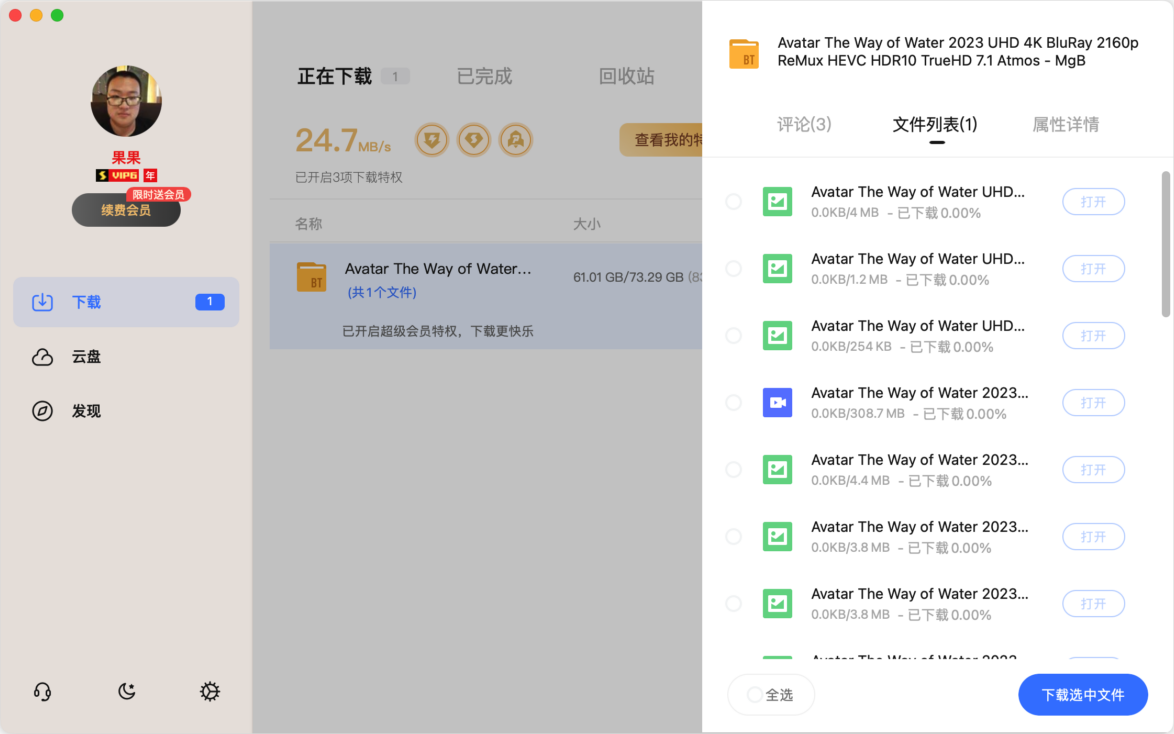Image resolution: width=1174 pixels, height=734 pixels.
Task: Click the 已开启3项下载特权 text
Action: (x=349, y=178)
